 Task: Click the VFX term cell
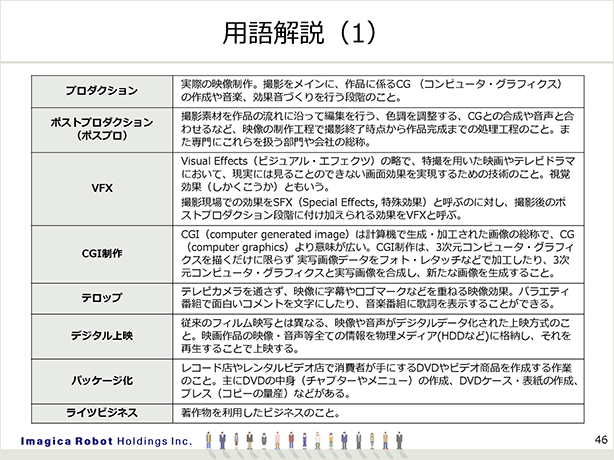102,188
